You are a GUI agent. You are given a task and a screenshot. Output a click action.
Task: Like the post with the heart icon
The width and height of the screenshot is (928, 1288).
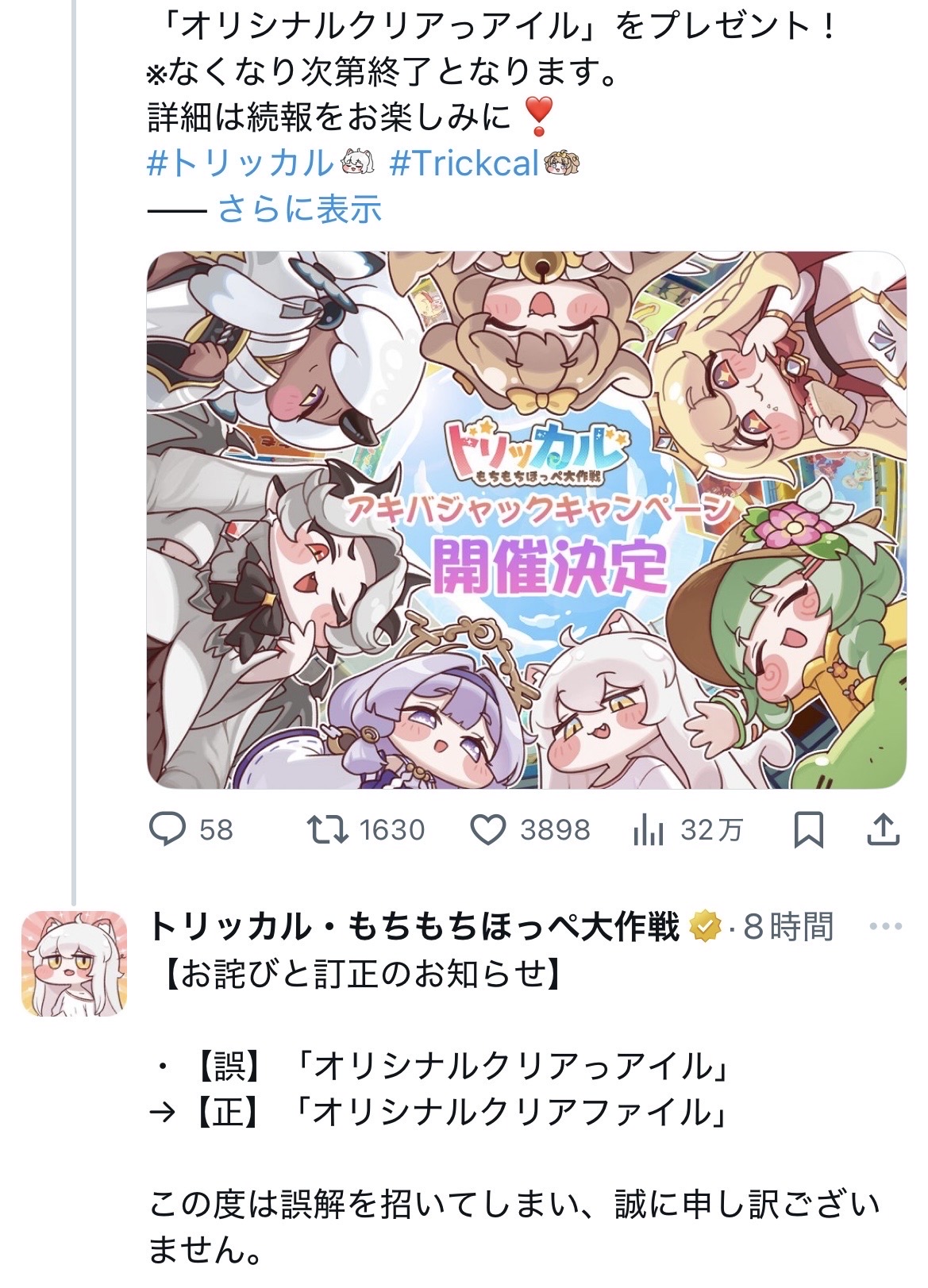(x=488, y=830)
